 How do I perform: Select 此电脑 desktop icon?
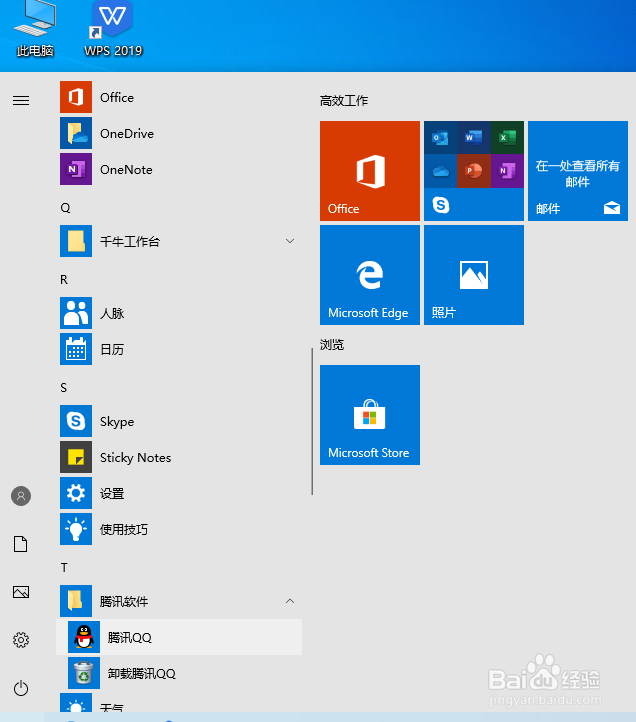coord(35,29)
